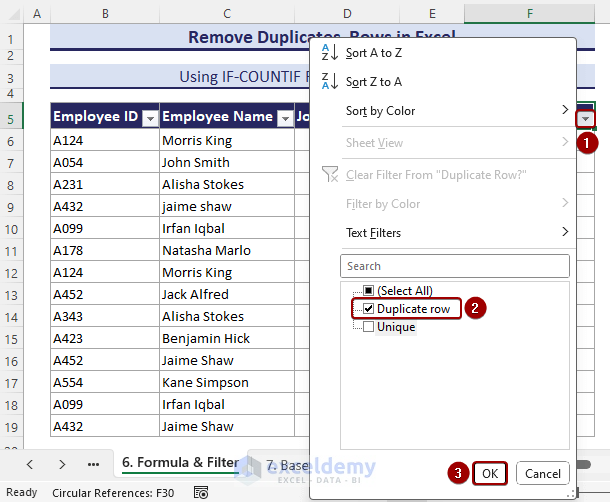Go to next sheet with right arrow
610x502 pixels.
coord(62,464)
